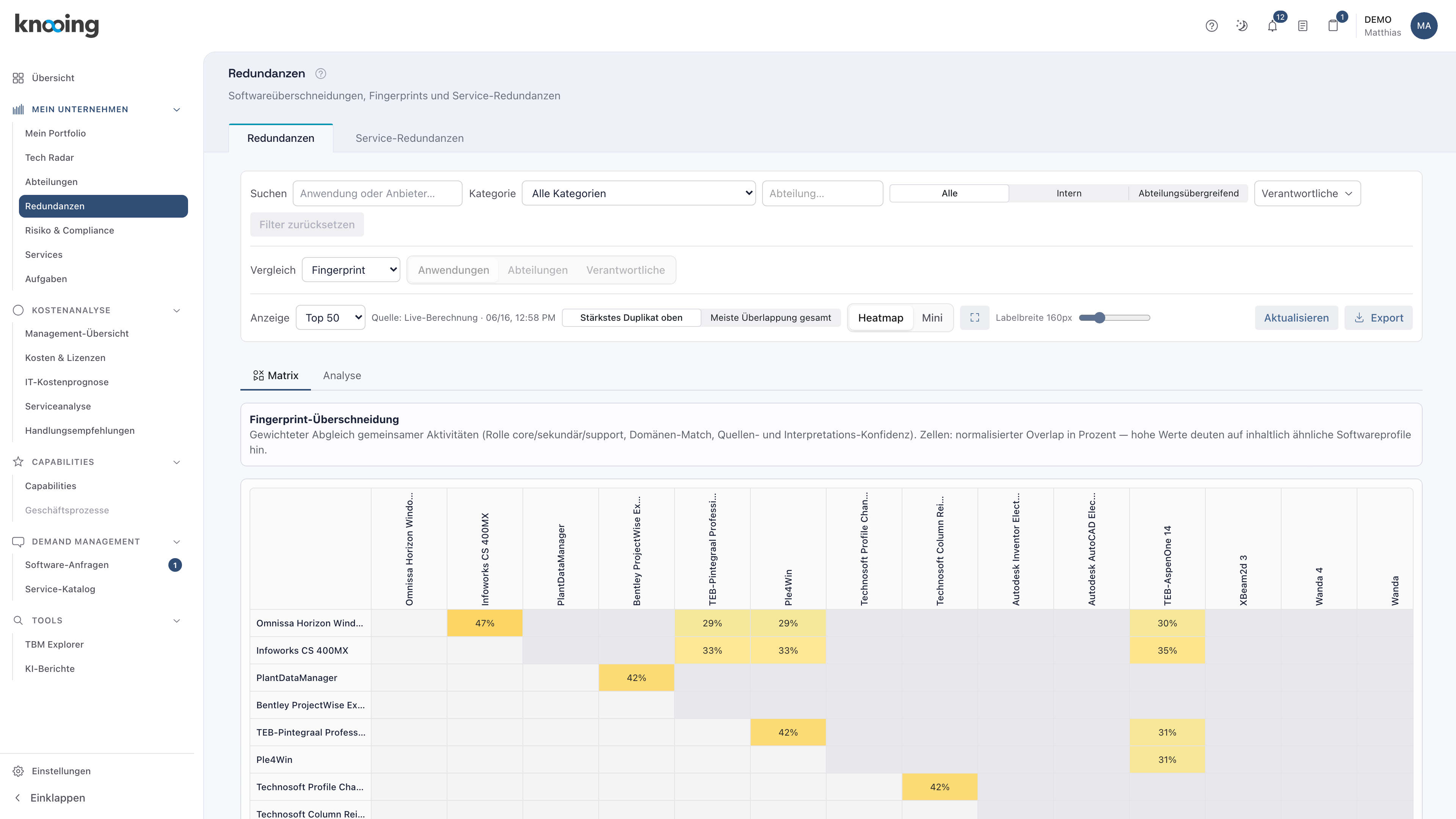Image resolution: width=1456 pixels, height=819 pixels.
Task: Open the Analyse tab
Action: click(342, 375)
